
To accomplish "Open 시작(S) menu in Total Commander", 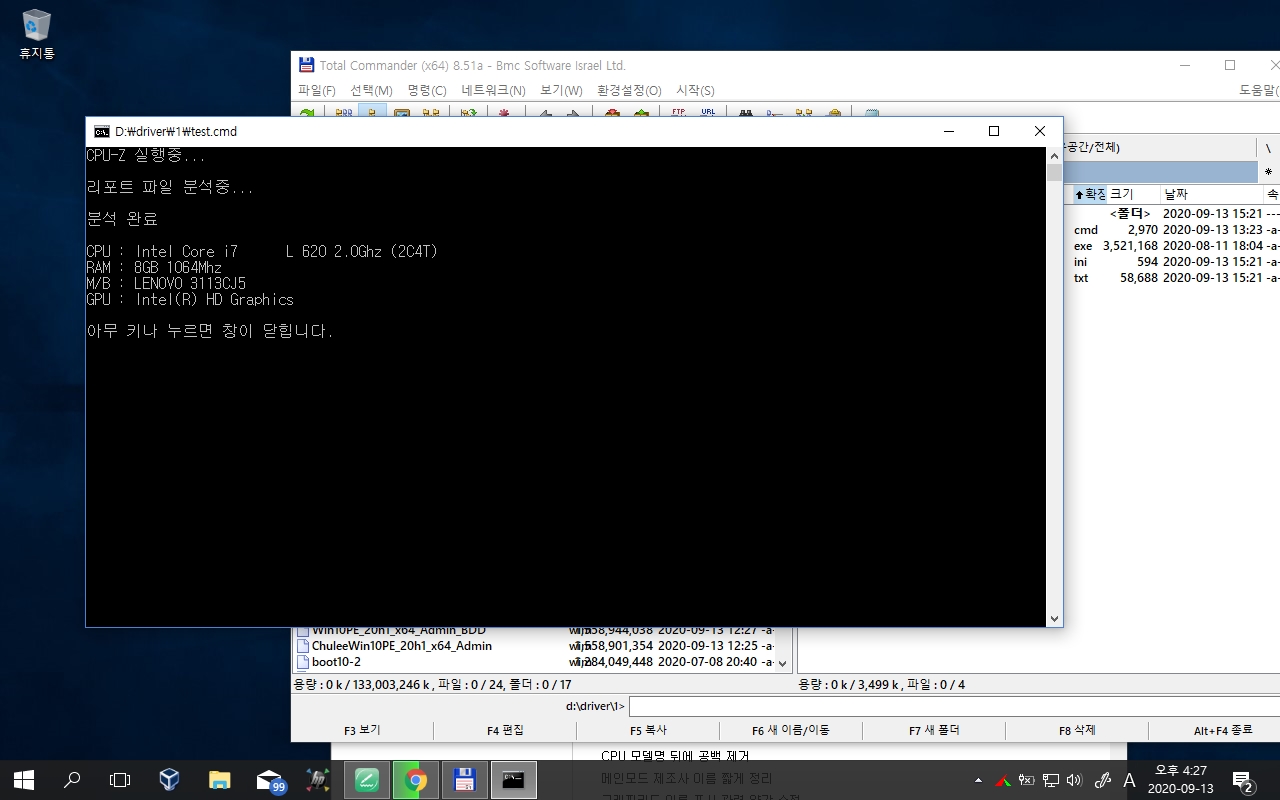I will [x=695, y=90].
